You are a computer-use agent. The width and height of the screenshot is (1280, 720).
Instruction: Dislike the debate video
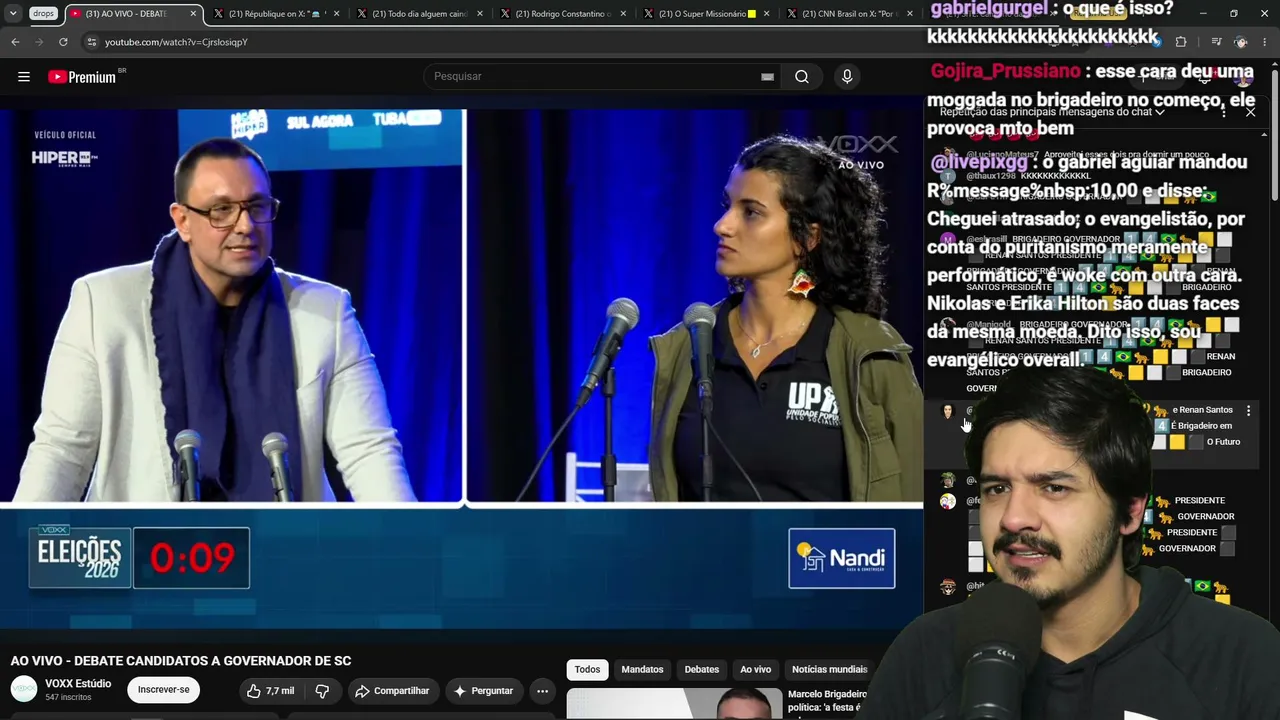pyautogui.click(x=322, y=691)
